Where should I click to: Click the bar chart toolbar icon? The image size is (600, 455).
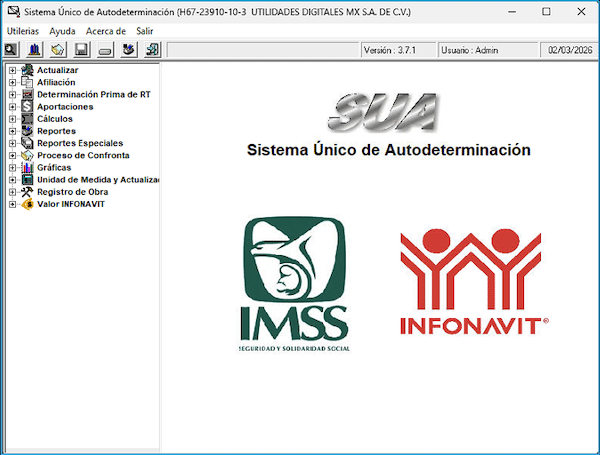click(35, 49)
